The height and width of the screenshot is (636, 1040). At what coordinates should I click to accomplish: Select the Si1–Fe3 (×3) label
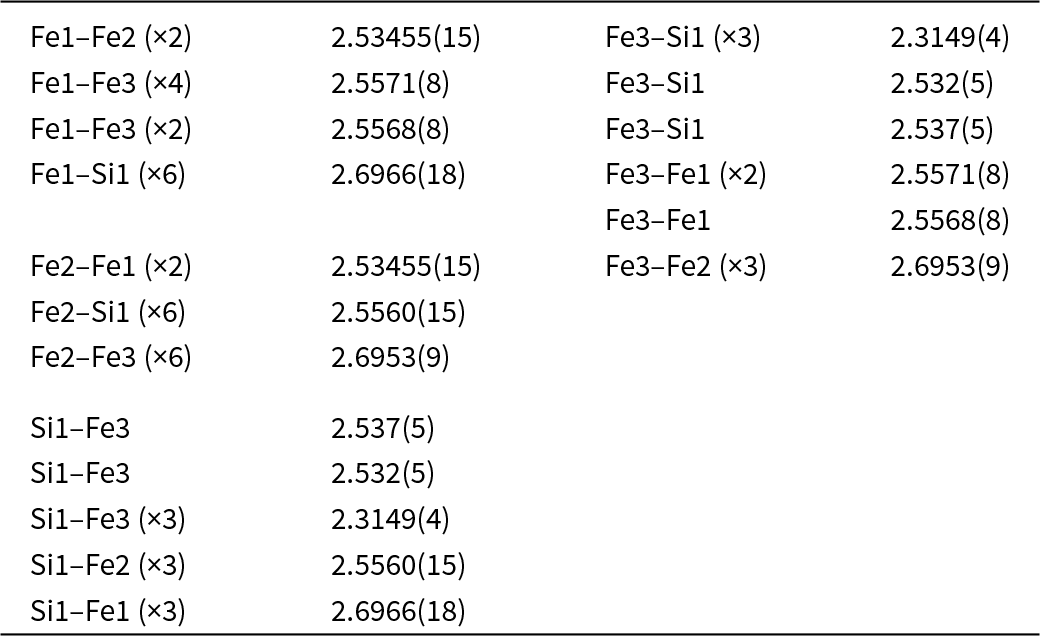click(x=108, y=519)
